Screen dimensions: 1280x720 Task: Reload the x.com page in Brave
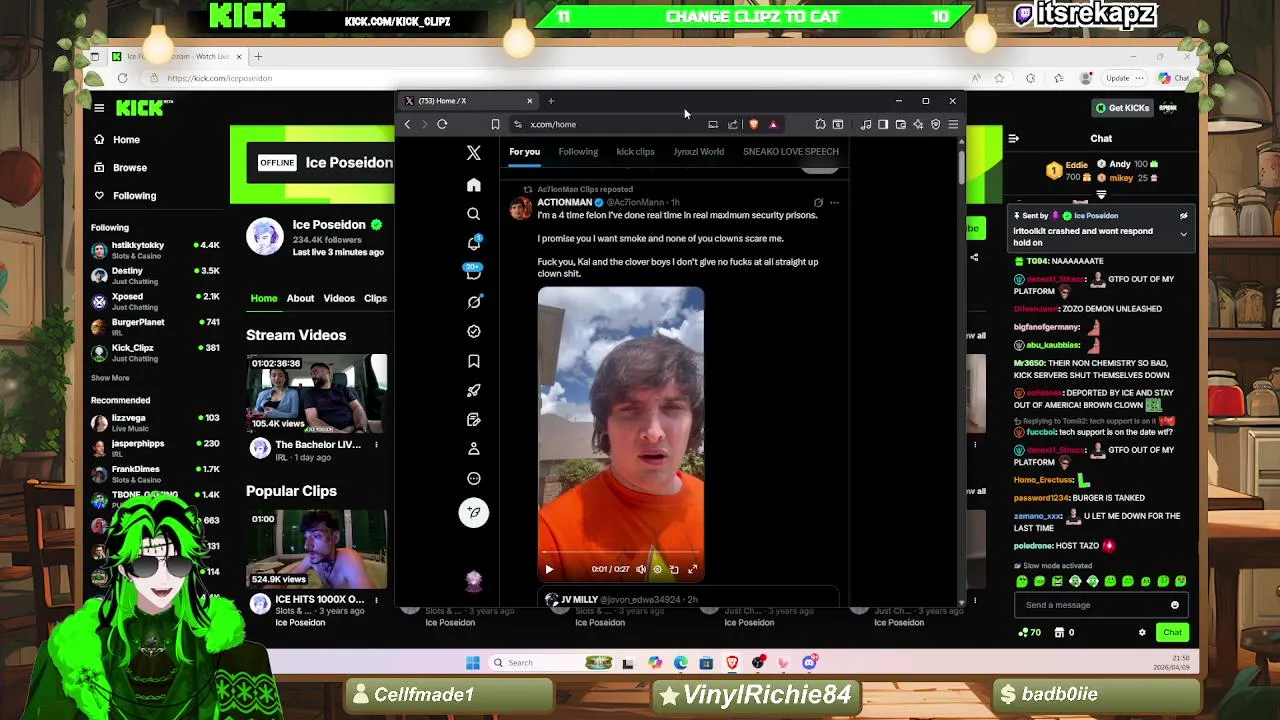(442, 124)
